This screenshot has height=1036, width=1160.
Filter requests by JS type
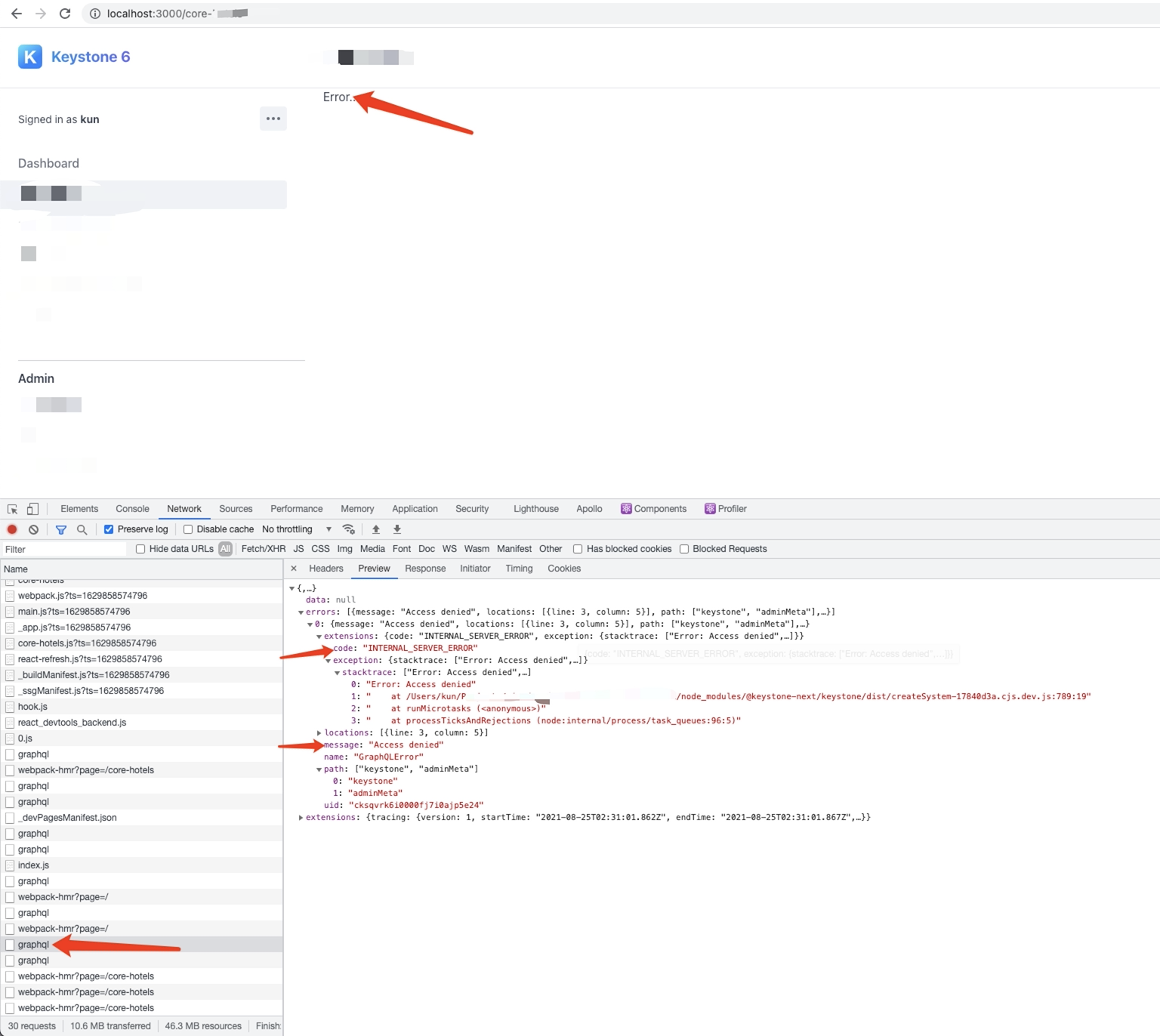pos(298,549)
